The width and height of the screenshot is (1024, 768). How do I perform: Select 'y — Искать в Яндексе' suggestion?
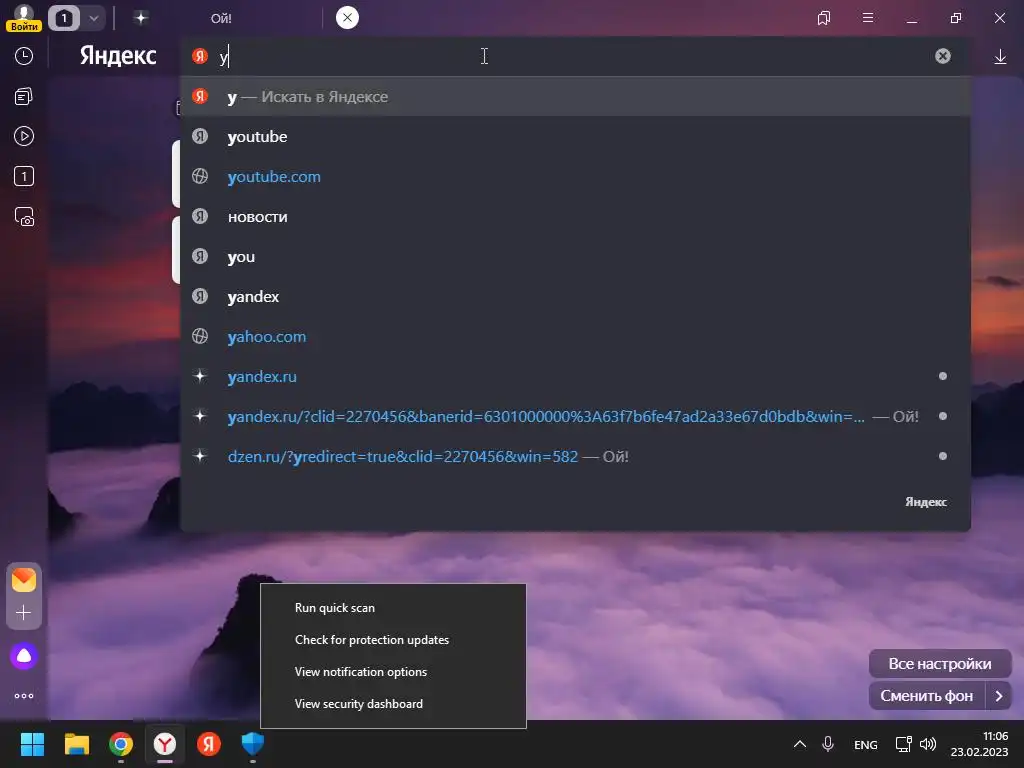[x=575, y=97]
